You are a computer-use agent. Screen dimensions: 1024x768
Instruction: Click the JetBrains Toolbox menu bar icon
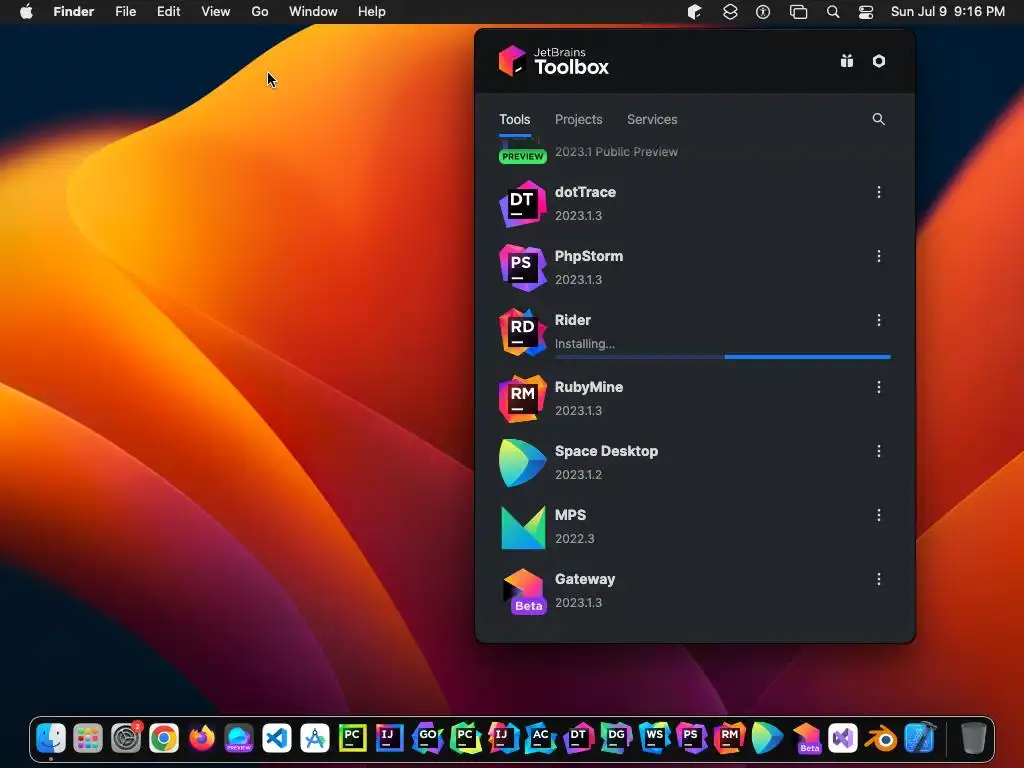[x=694, y=12]
